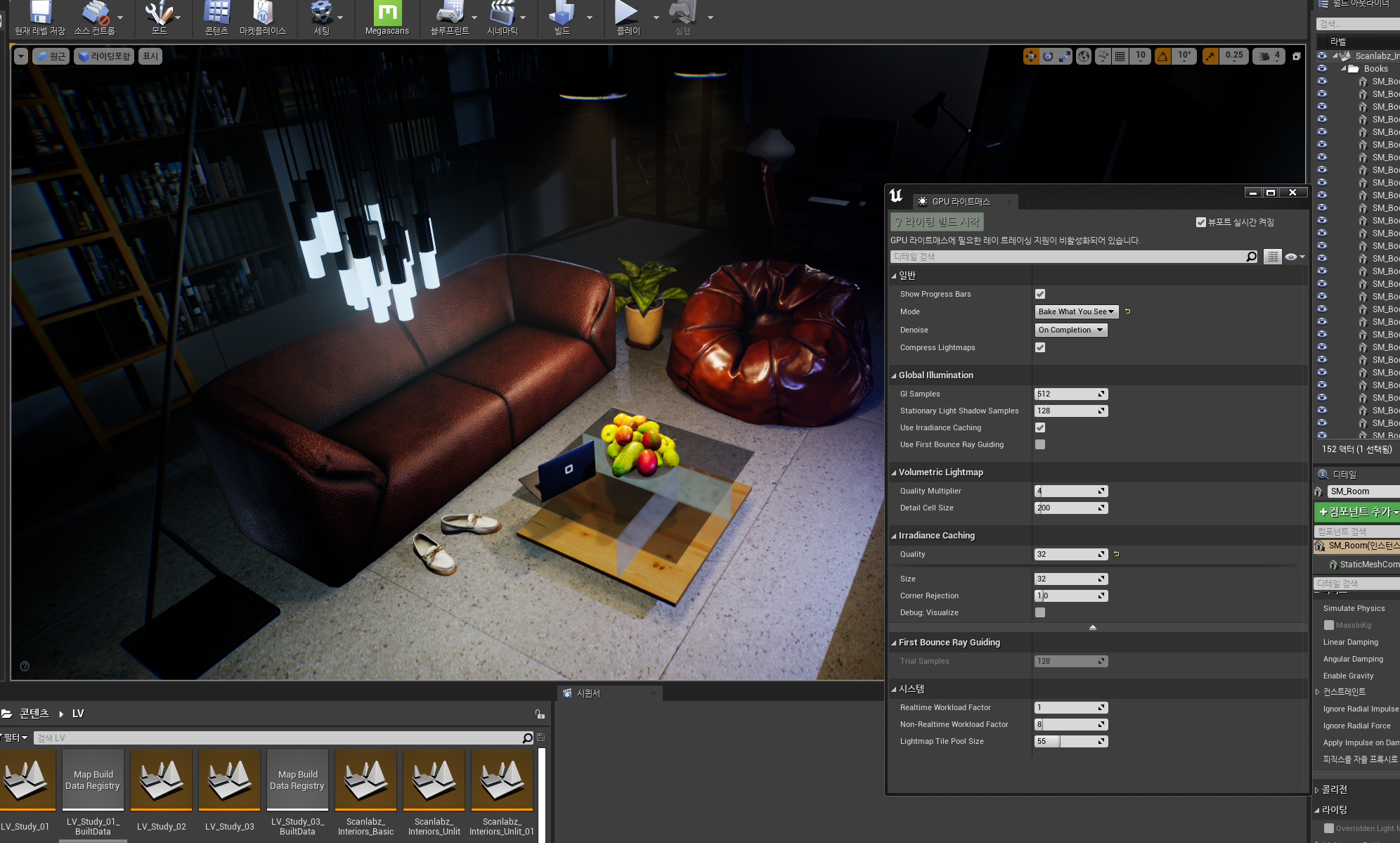Screen dimensions: 1400x843
Task: Toggle grid snapping icon in viewport
Action: tap(1120, 56)
